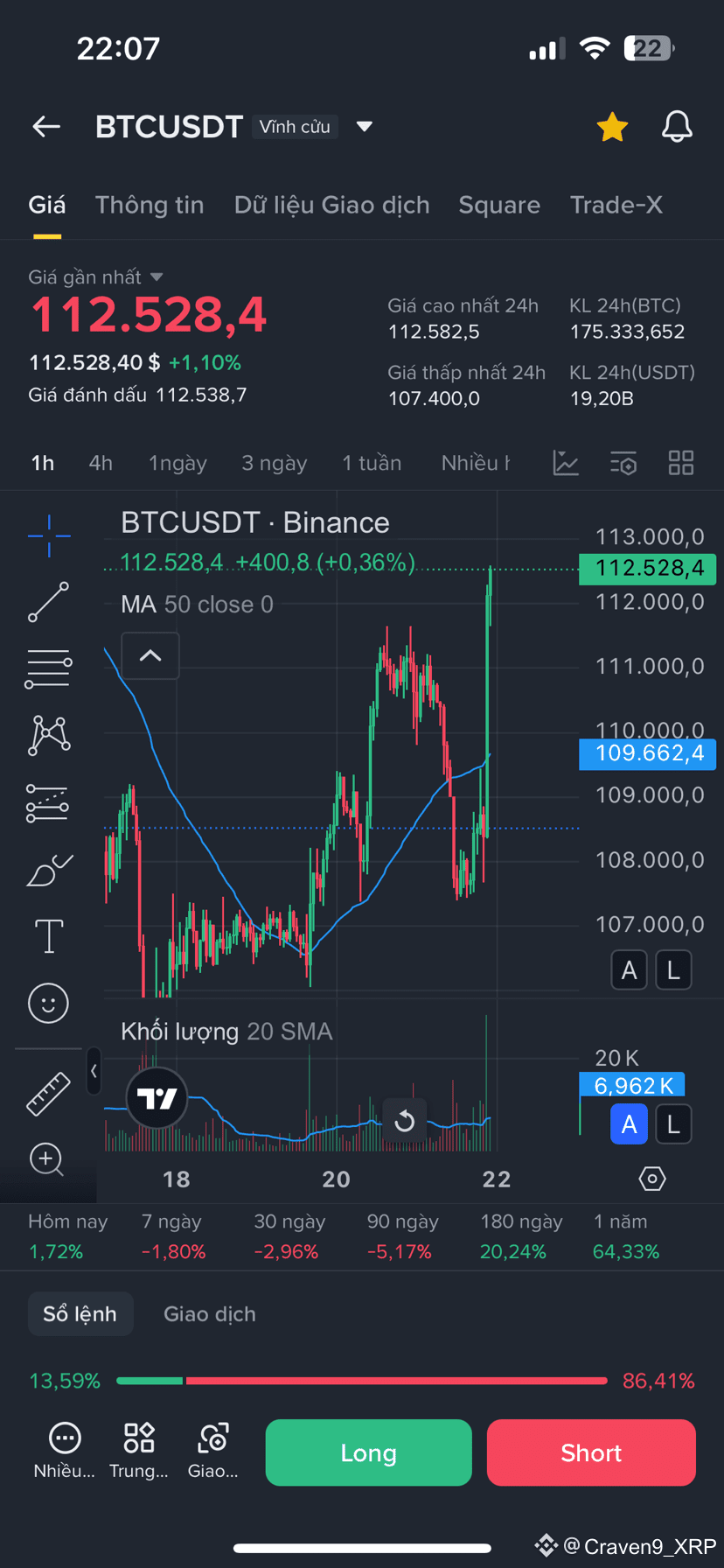The width and height of the screenshot is (724, 1568).
Task: Open chart settings hexagon icon
Action: click(x=652, y=1179)
